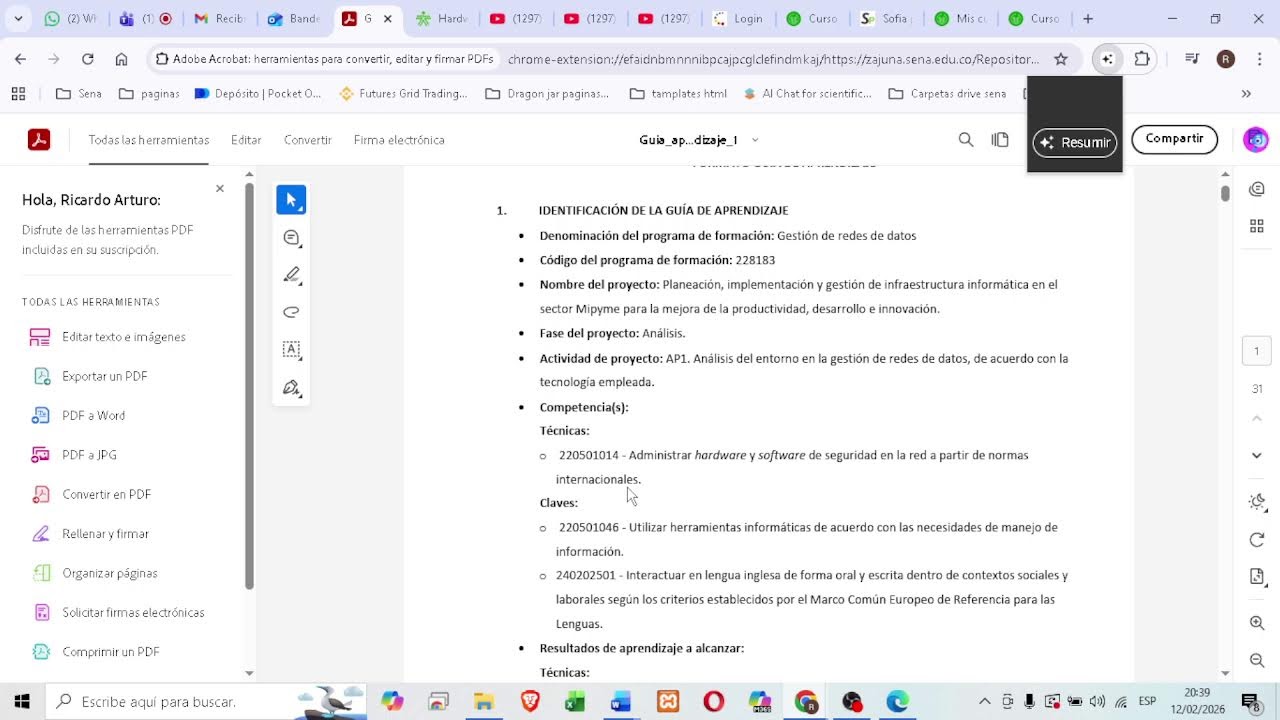The width and height of the screenshot is (1280, 720).
Task: Open the Acrobat user profile avatar
Action: (1256, 140)
